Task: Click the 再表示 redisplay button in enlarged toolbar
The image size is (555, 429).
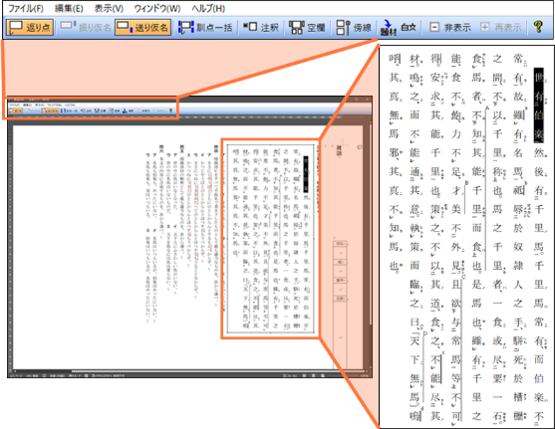Action: click(501, 27)
